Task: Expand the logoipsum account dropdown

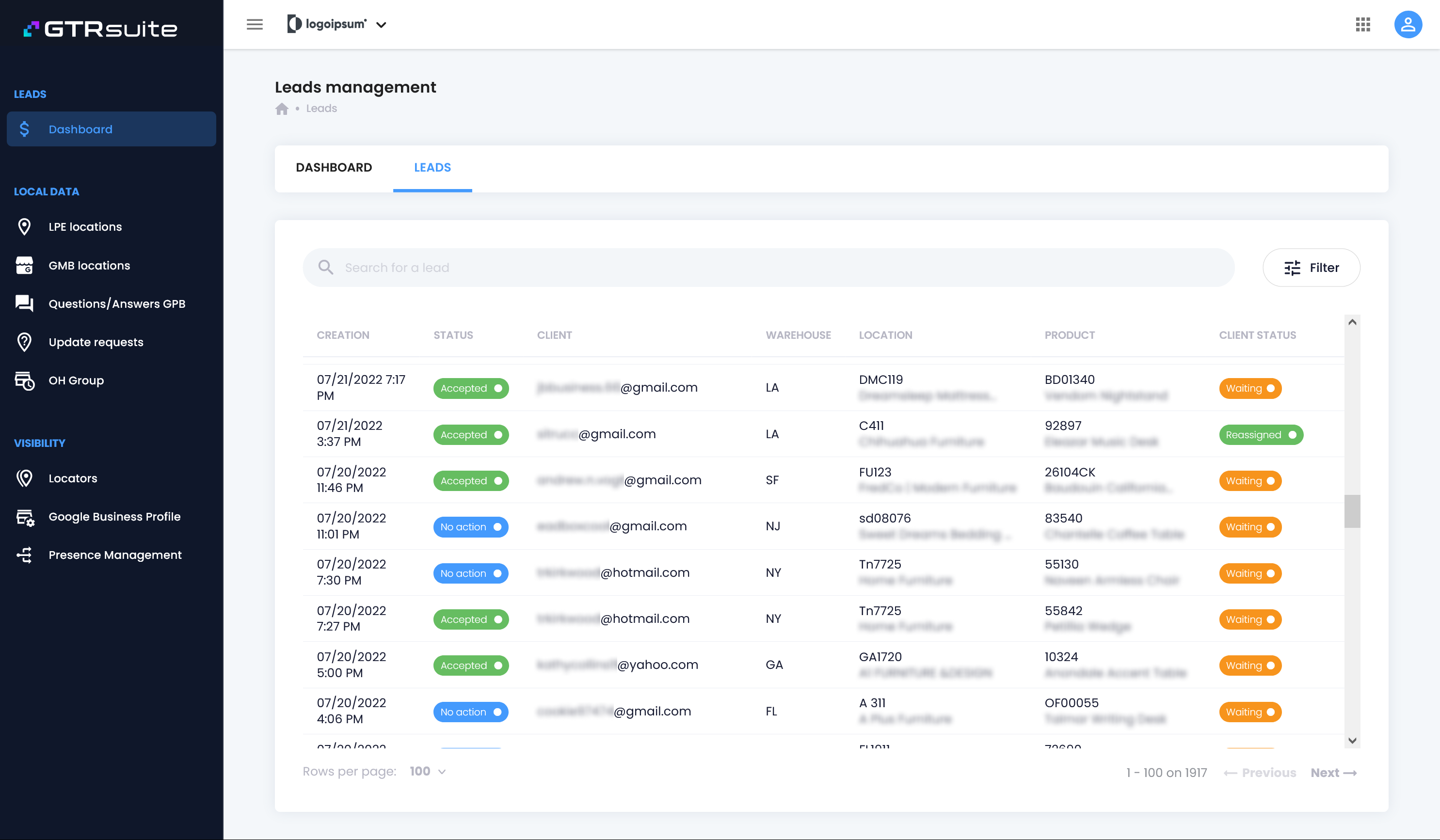Action: 382,25
